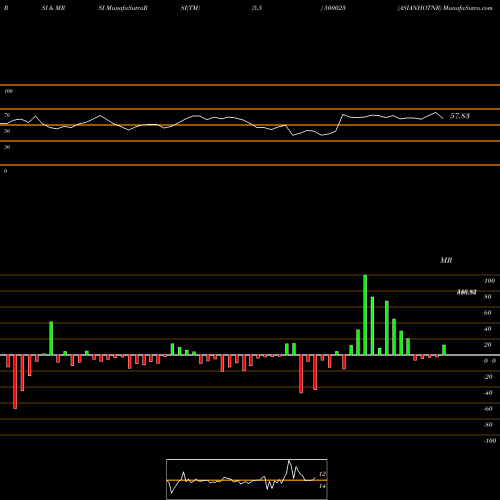
Task: Click the last green MR bar on the right
Action: coord(444,350)
